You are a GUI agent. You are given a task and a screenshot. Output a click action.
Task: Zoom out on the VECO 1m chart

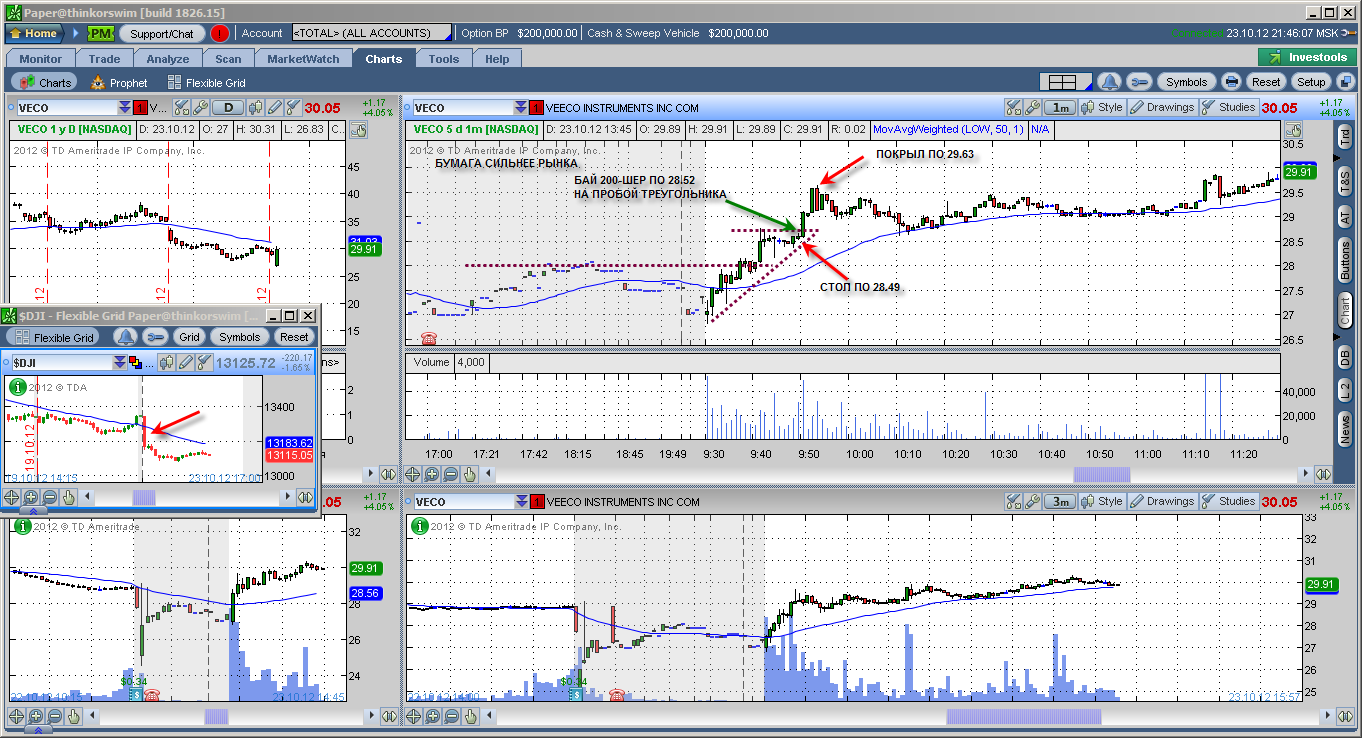pyautogui.click(x=452, y=475)
